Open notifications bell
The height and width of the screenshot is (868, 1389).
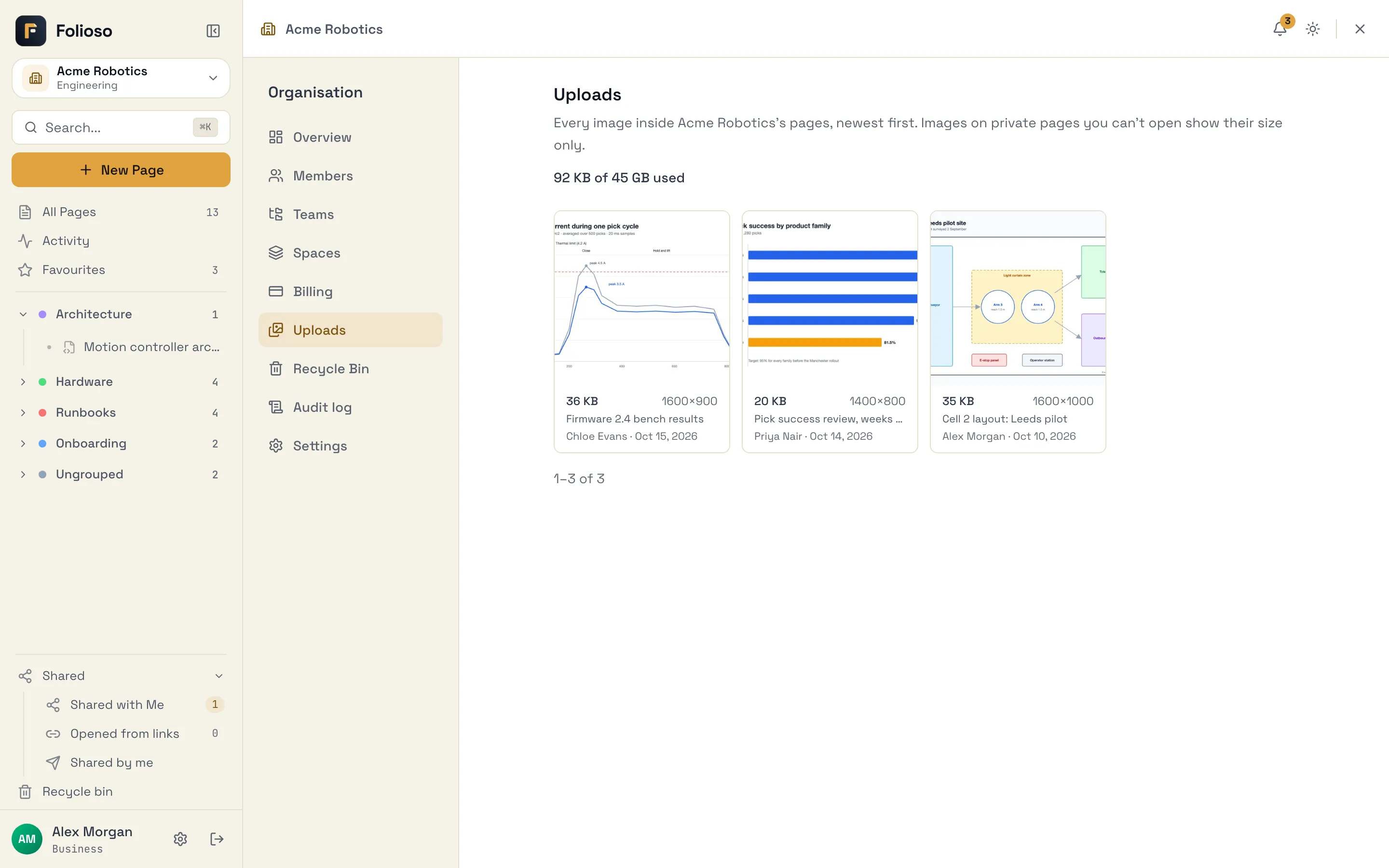(1280, 29)
